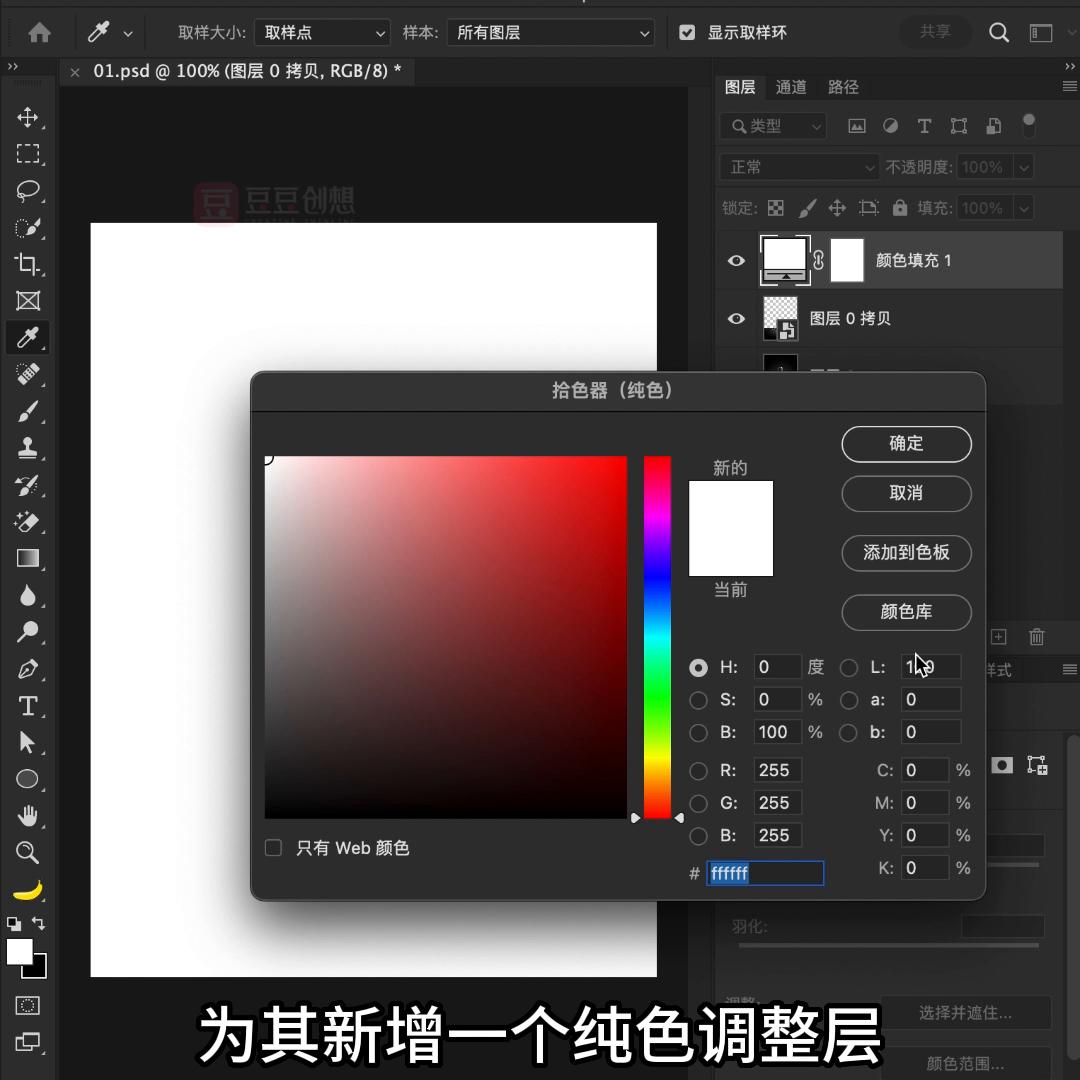Select the Hand tool
The image size is (1080, 1080).
[x=28, y=816]
